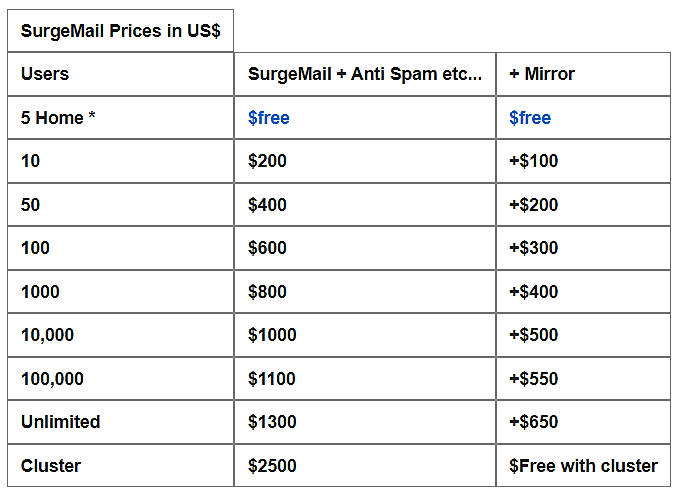Click the SurgeMail + Anti Spam header
The width and height of the screenshot is (682, 499).
364,74
